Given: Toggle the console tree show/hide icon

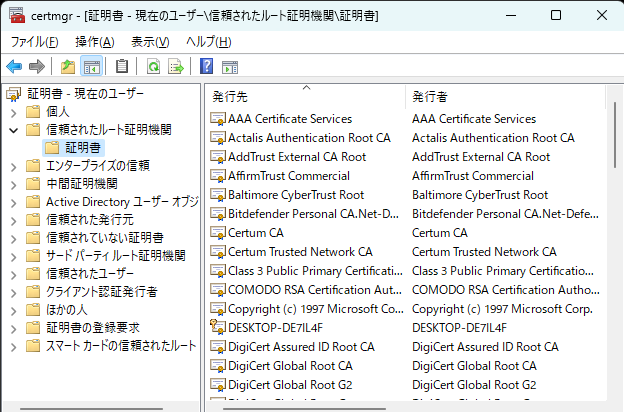Looking at the screenshot, I should [92, 66].
